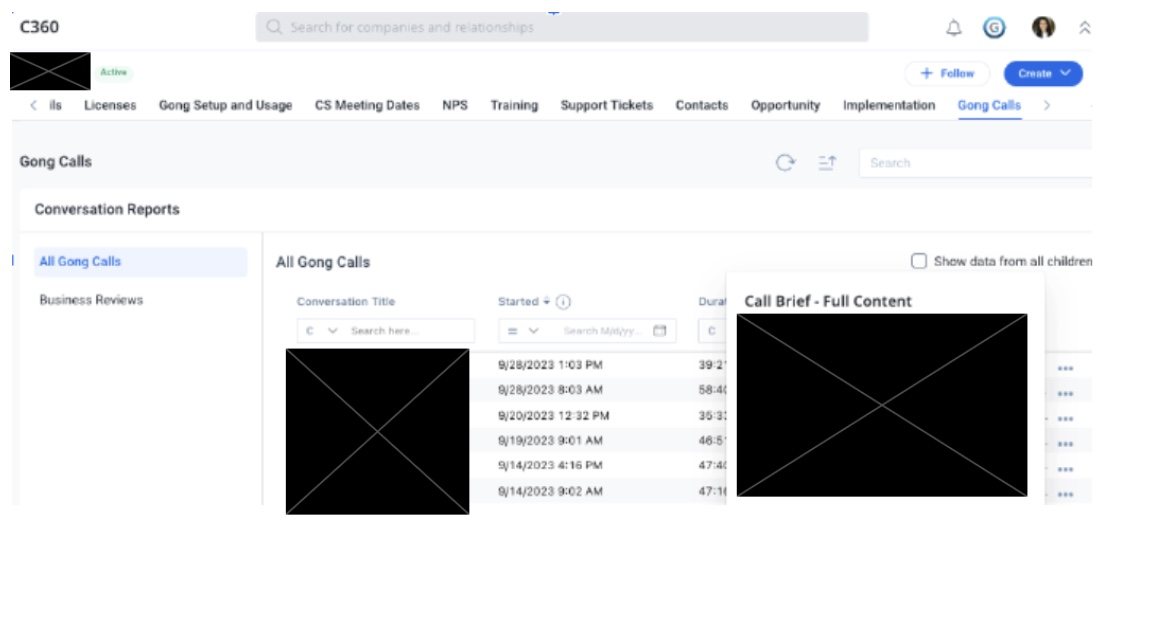Focus the companies and relationships search field

tap(562, 27)
